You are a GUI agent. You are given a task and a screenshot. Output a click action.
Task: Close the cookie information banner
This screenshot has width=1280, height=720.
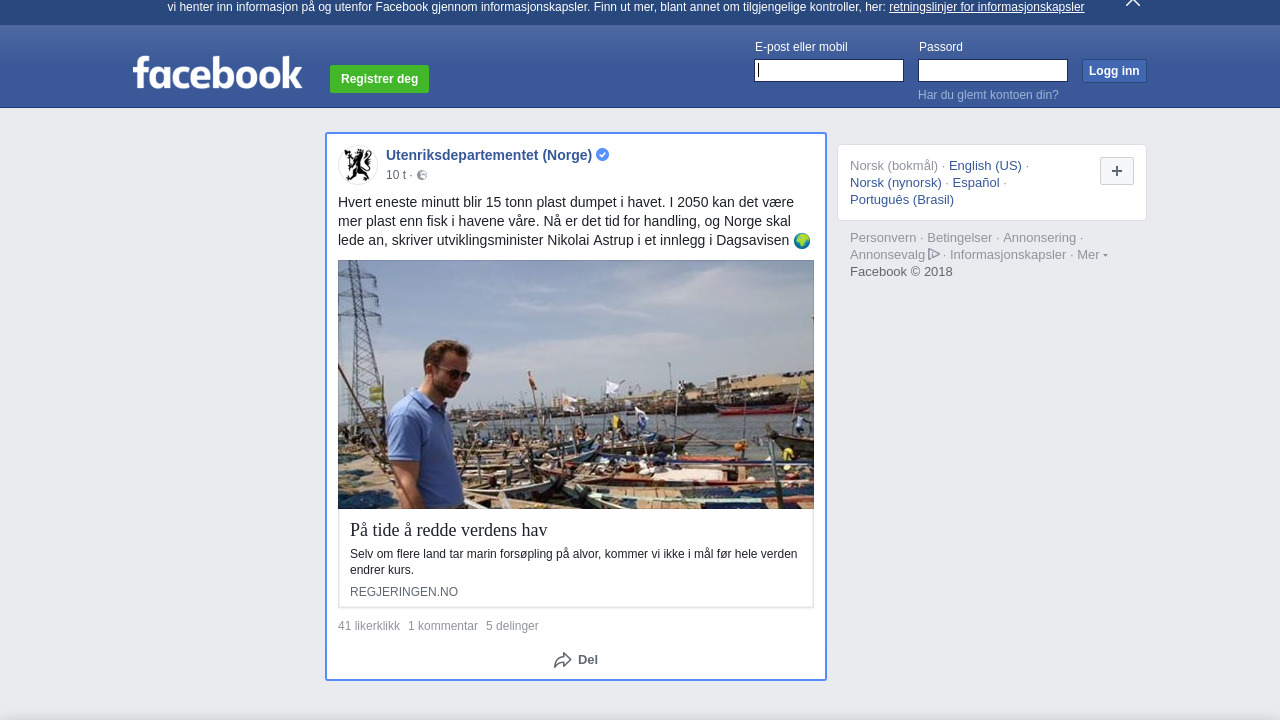(1132, 3)
